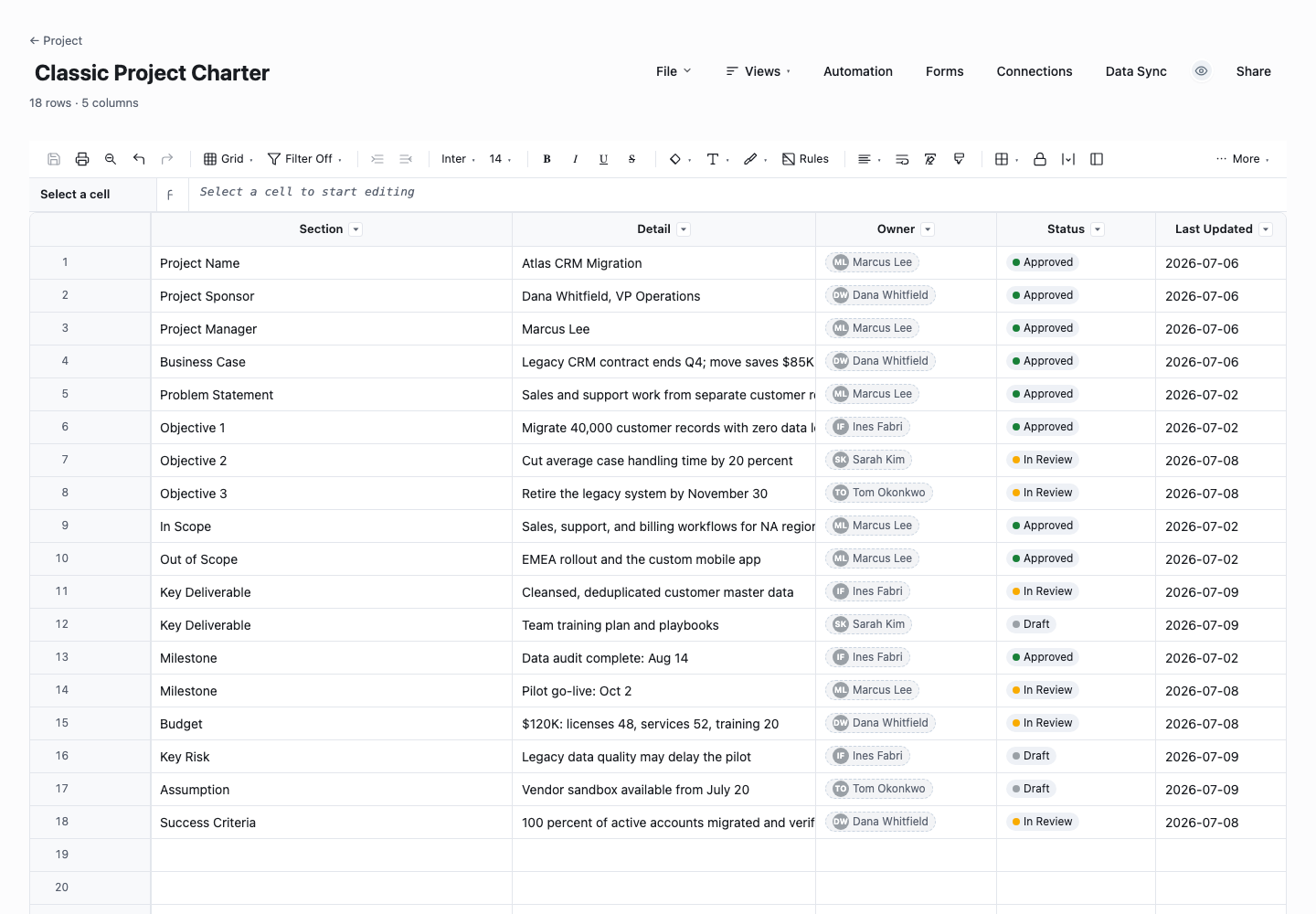Click into the formula bar input
This screenshot has width=1316, height=914.
[x=738, y=193]
